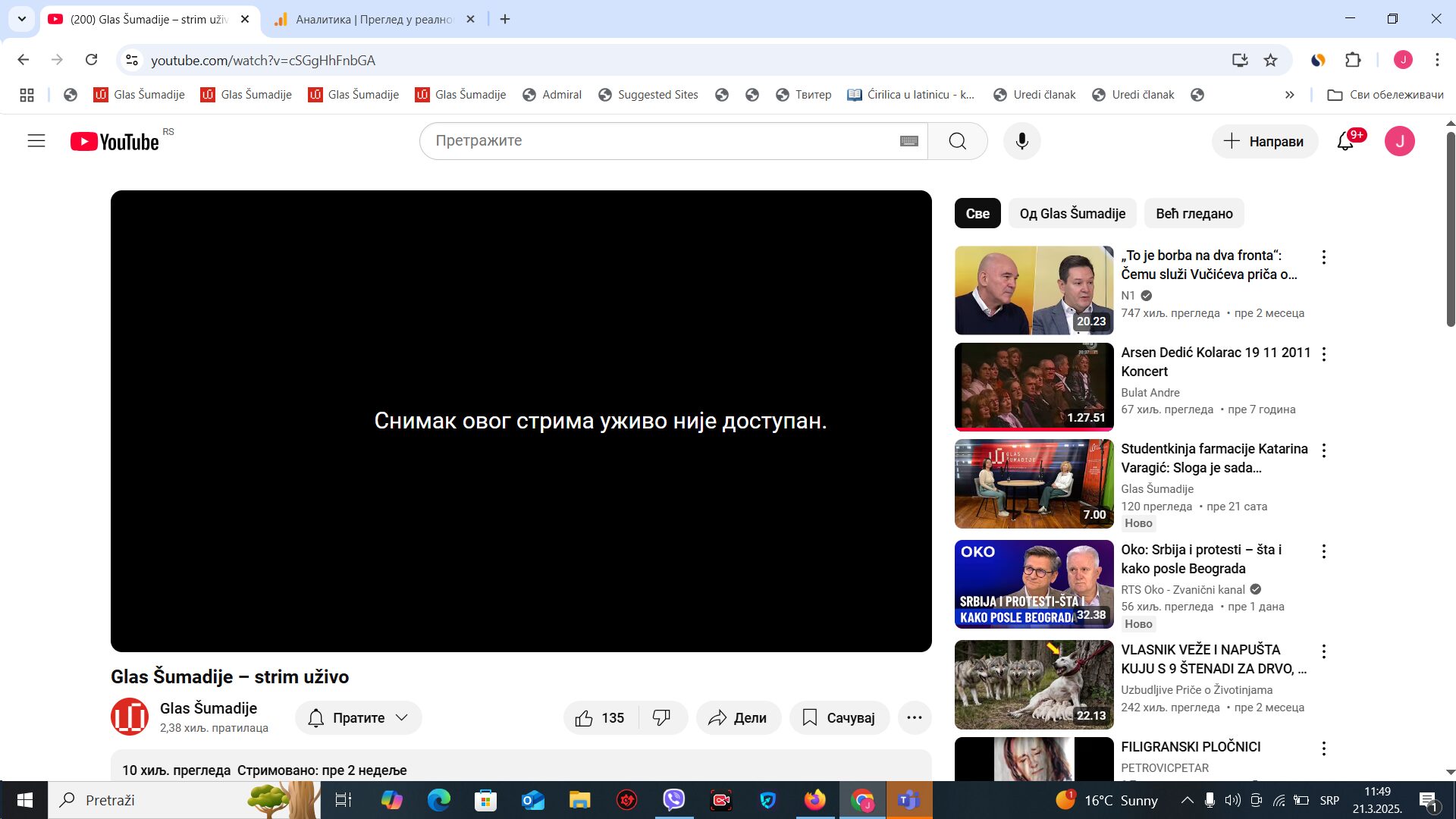Expand hidden bookmarks overflow chevron

coord(1290,95)
